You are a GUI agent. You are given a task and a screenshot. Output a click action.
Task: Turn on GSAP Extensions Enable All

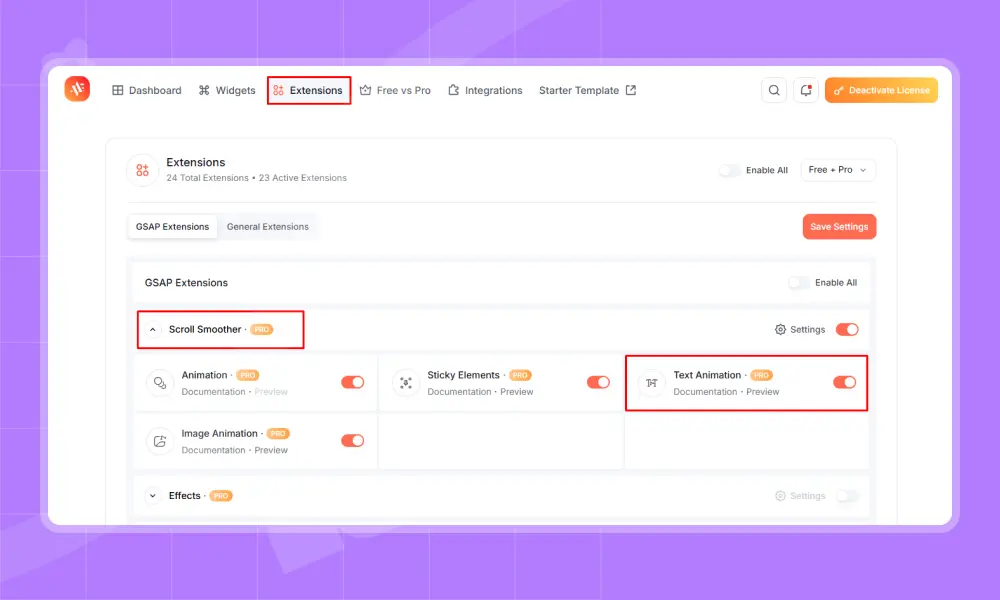(799, 283)
